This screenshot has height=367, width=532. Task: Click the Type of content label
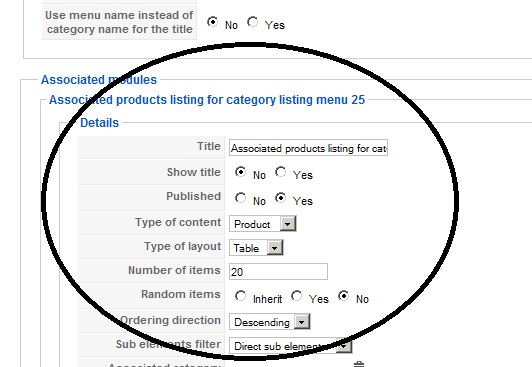coord(178,222)
